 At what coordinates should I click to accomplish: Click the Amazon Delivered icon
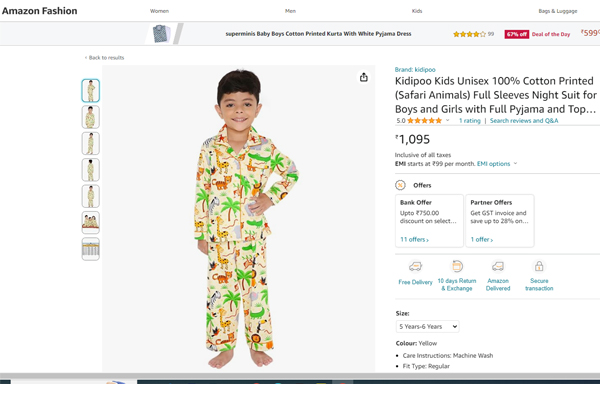coord(498,266)
